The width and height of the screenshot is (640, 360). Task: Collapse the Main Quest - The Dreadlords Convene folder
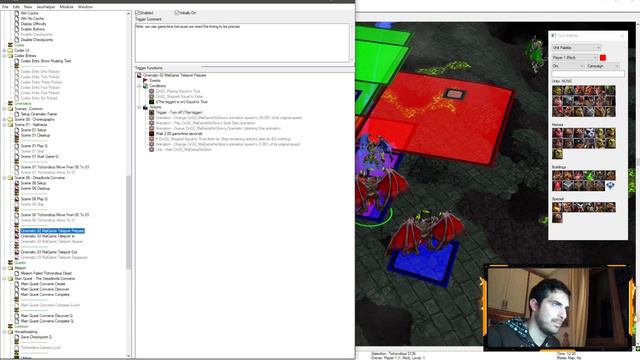pos(4,279)
